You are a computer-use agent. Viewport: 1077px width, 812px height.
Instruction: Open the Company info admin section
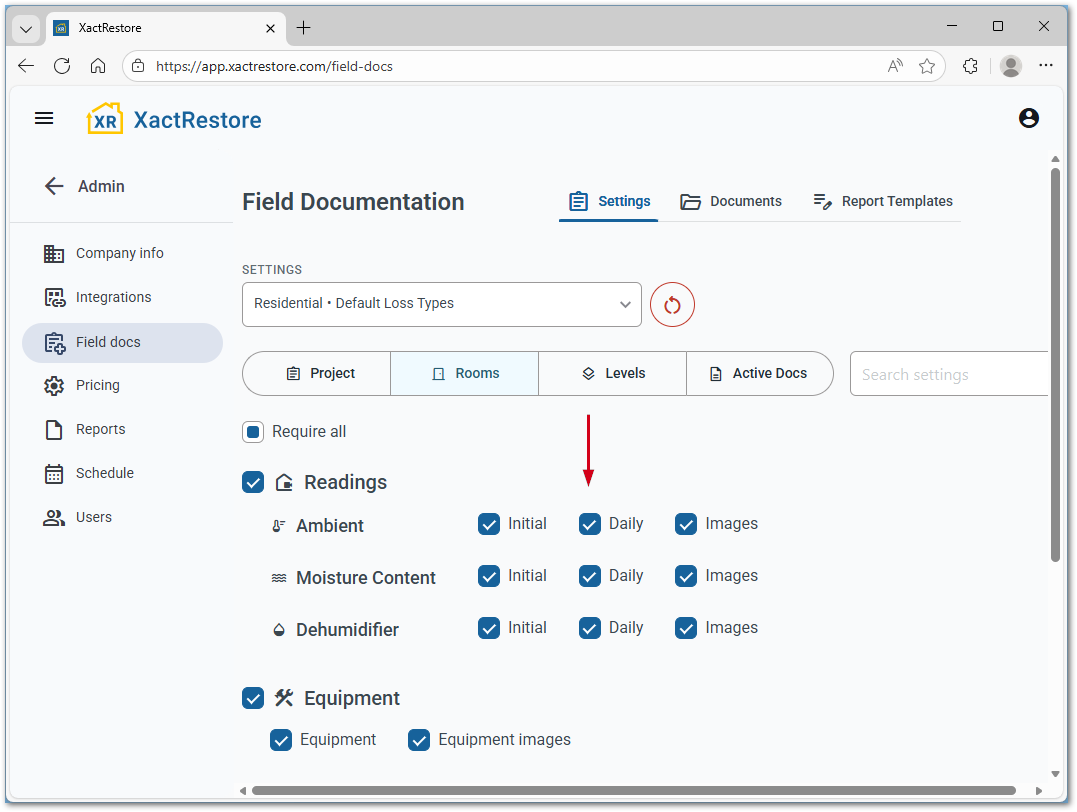pos(119,253)
